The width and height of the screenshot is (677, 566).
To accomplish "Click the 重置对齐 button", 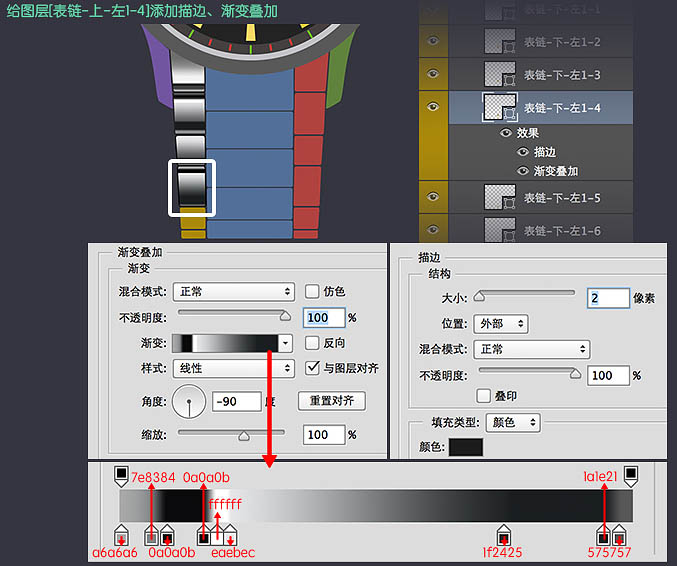I will [332, 401].
